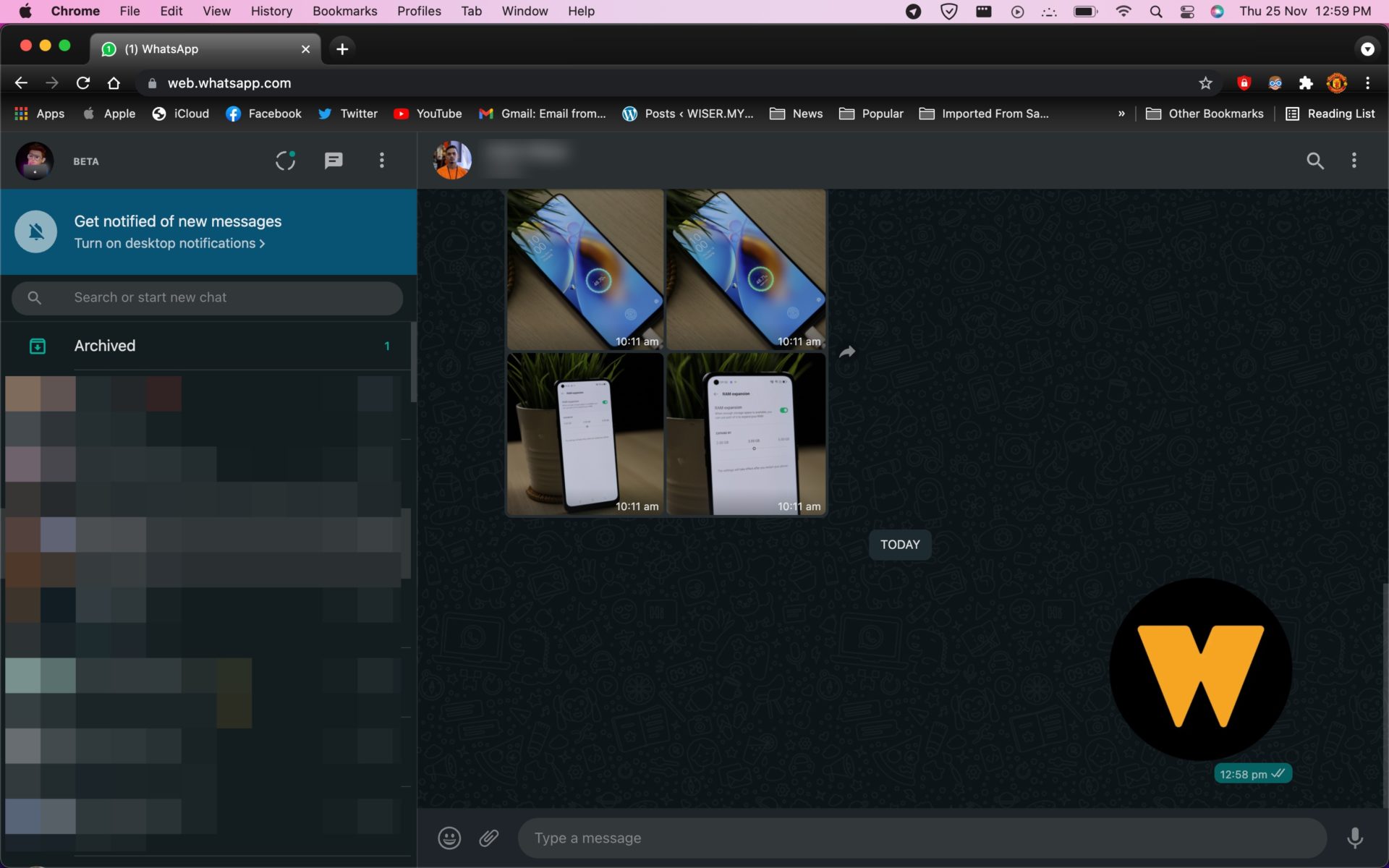Click the chat list scrollbar
1389x868 pixels.
coord(413,362)
